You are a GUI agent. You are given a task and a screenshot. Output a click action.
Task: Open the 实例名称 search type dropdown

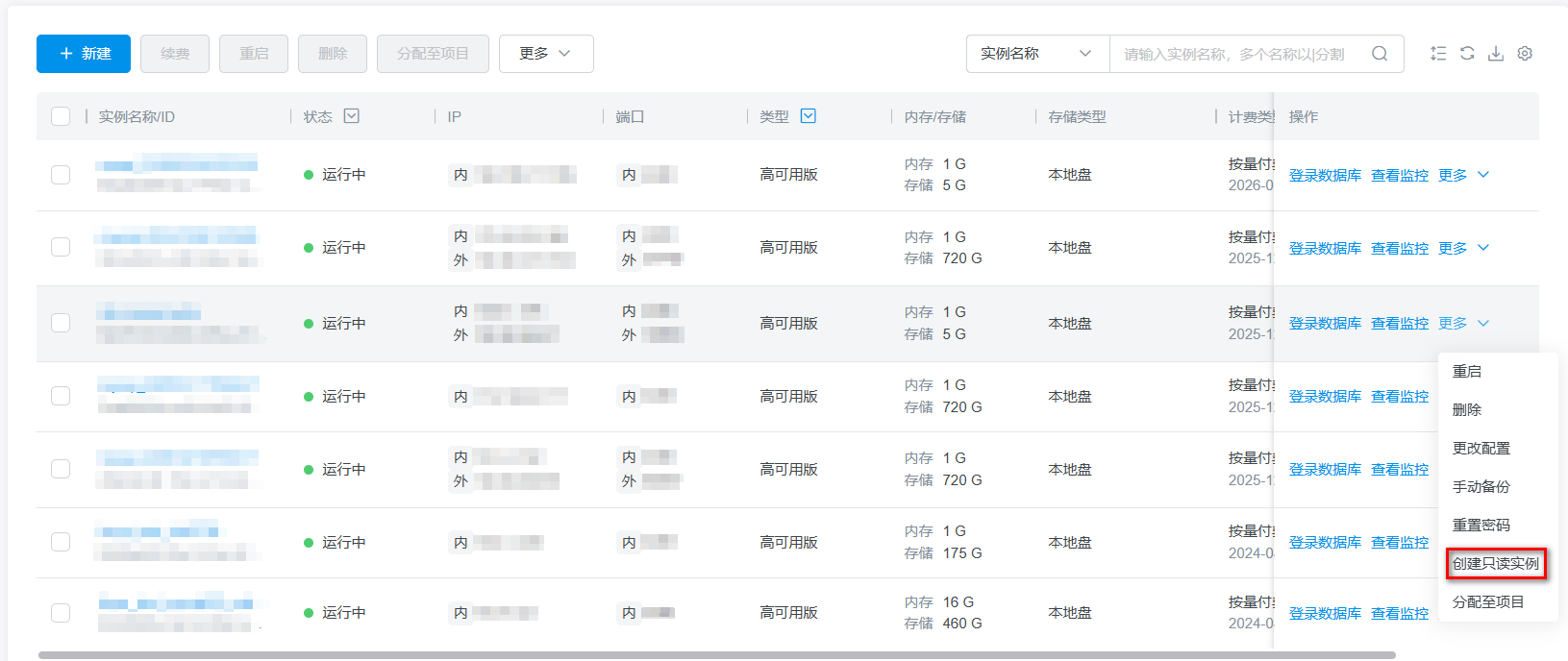pyautogui.click(x=1038, y=54)
